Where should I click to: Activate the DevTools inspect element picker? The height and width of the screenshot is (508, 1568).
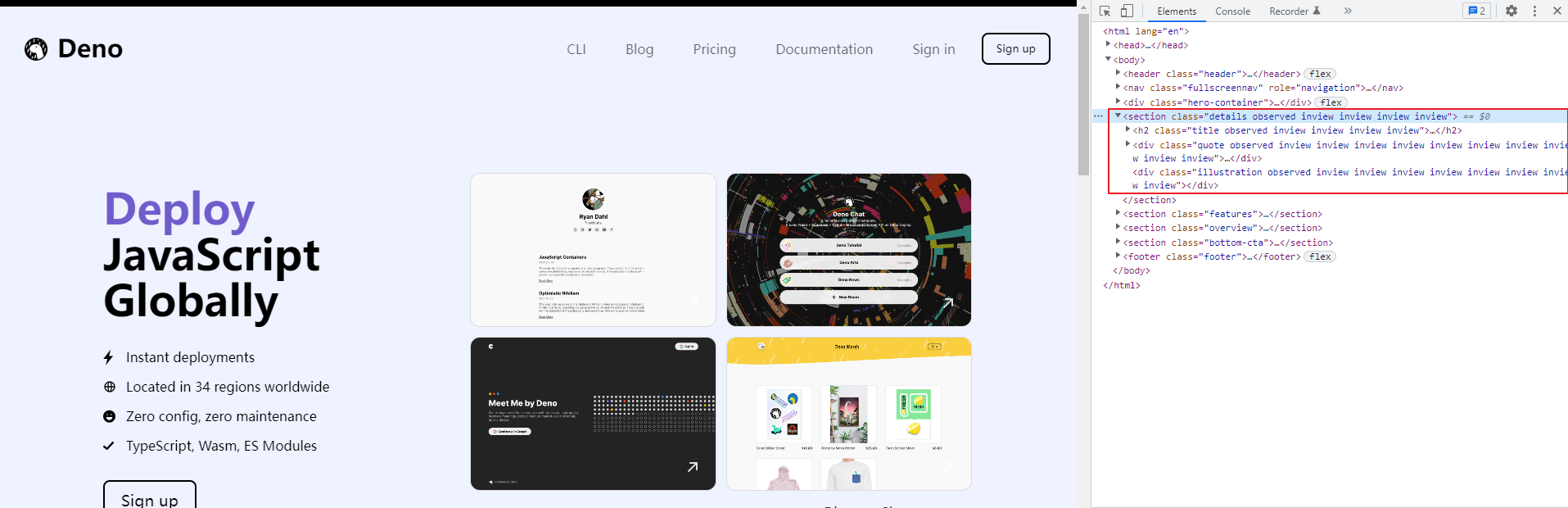click(x=1105, y=11)
